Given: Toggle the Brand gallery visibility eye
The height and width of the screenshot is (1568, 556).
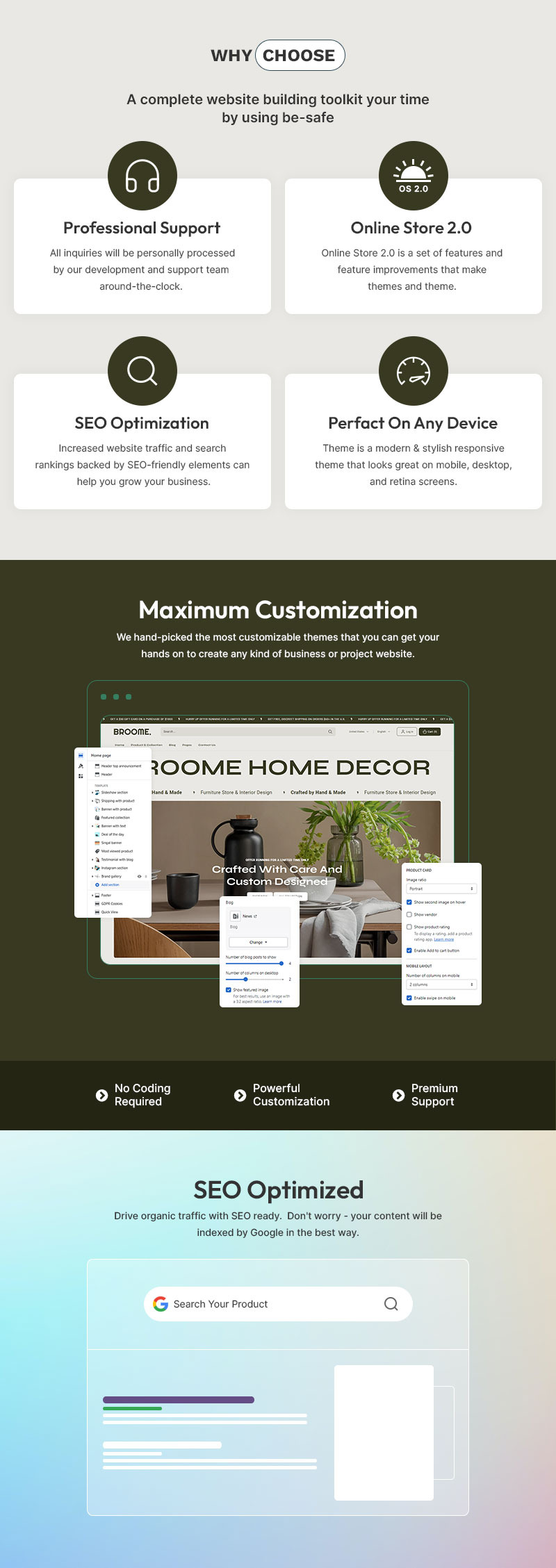Looking at the screenshot, I should click(x=139, y=876).
